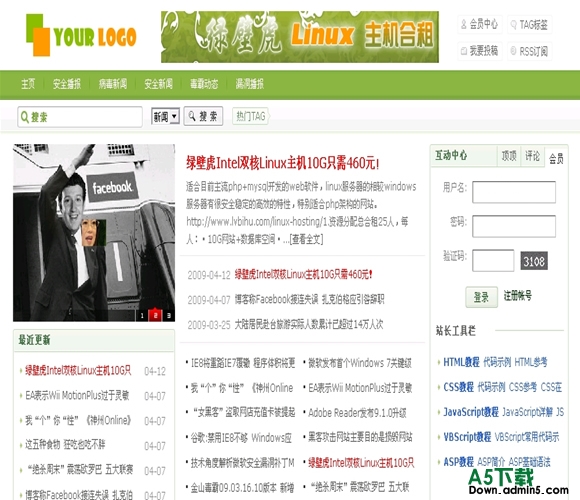Viewport: 580px width, 500px height.
Task: Open article 技术角度解析微软安全漏洞补丁M
Action: tap(242, 463)
